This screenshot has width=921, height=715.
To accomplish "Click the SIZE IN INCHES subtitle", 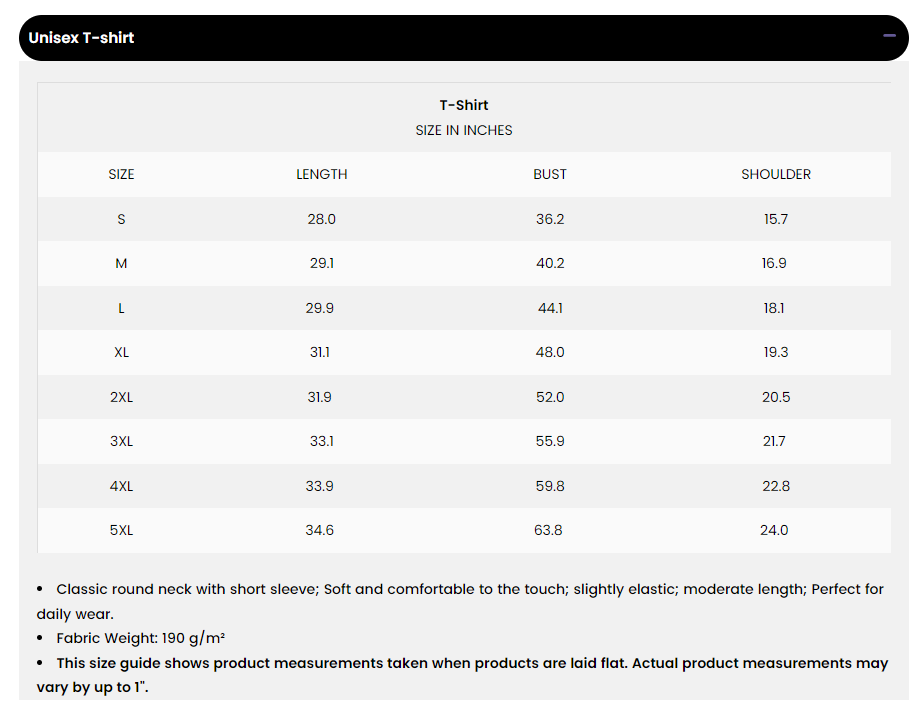I will pos(464,130).
